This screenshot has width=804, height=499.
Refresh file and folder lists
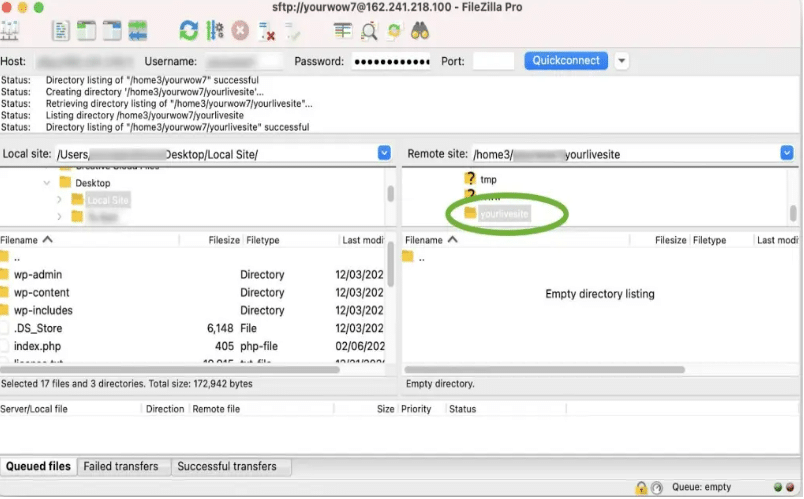pyautogui.click(x=189, y=31)
